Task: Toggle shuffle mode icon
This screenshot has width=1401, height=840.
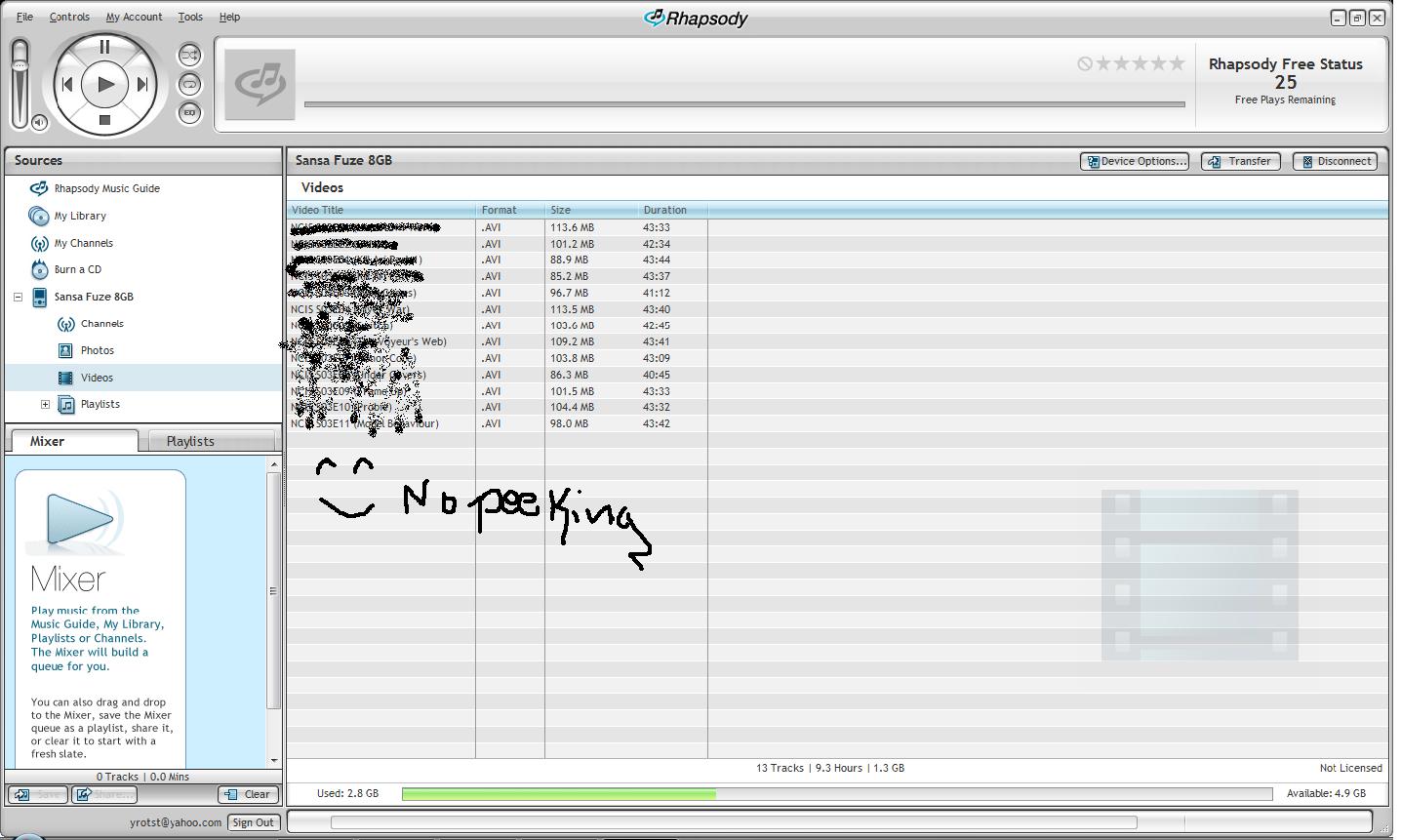Action: [x=189, y=55]
